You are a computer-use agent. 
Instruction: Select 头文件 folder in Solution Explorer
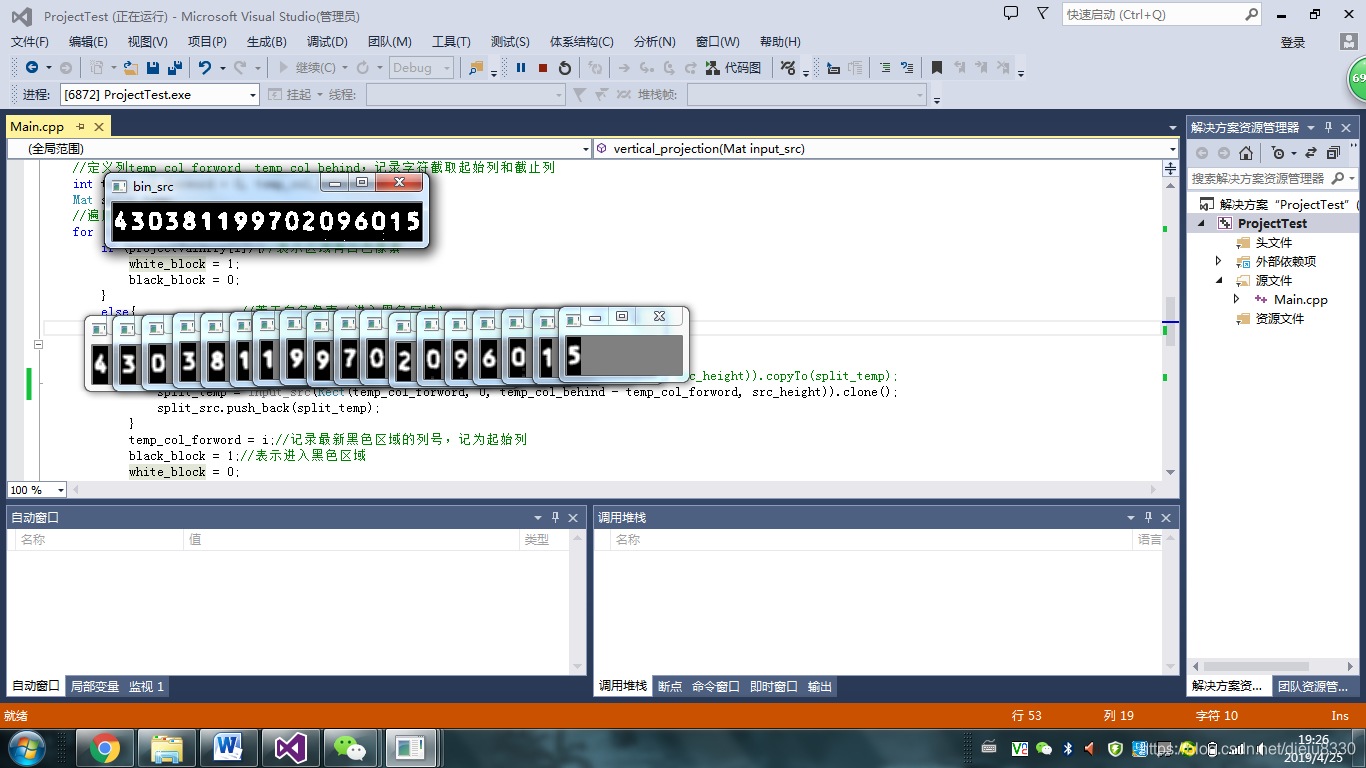pos(1273,243)
